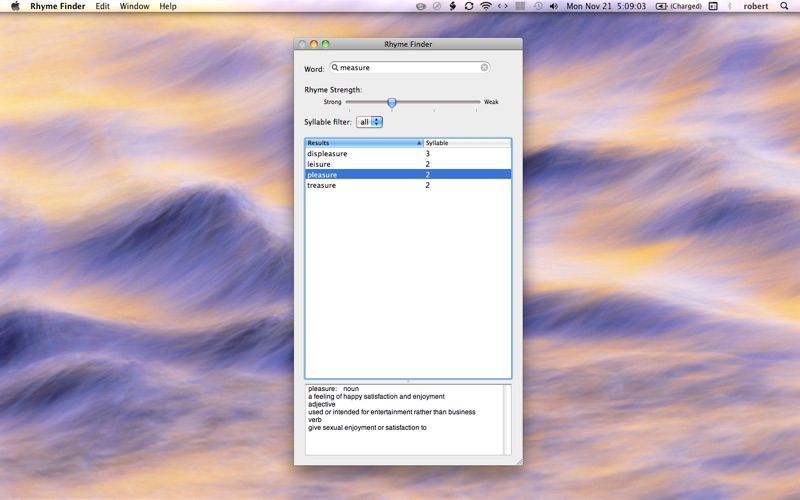Select the 'leisure' result row
Image resolution: width=800 pixels, height=500 pixels.
[x=408, y=164]
